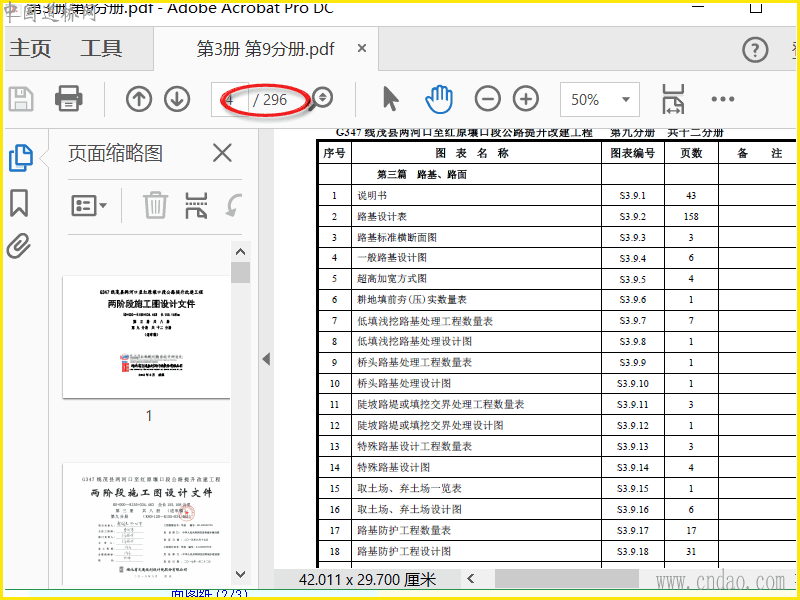
Task: Click the 一般路基设计图 entry
Action: coord(392,258)
